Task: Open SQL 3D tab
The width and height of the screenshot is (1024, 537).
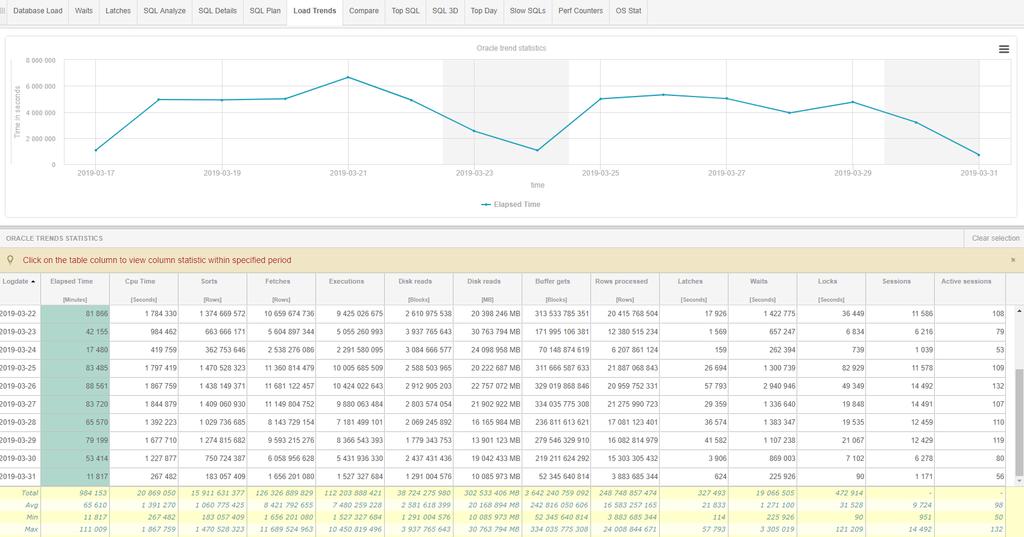Action: (x=445, y=11)
